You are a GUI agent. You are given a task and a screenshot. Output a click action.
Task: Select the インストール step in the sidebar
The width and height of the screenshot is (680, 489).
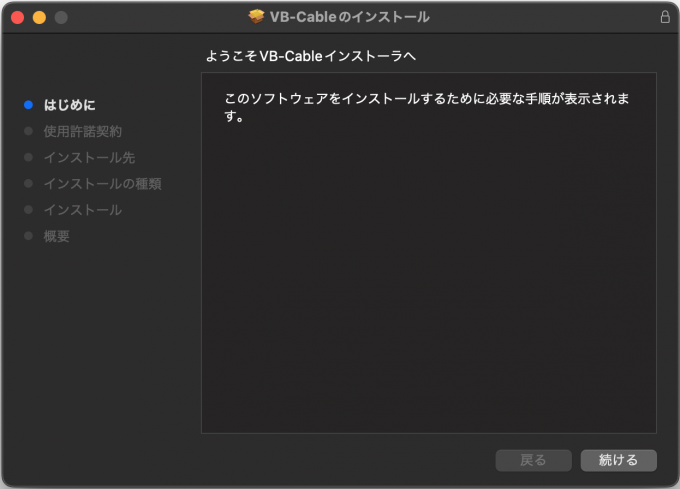(x=82, y=210)
